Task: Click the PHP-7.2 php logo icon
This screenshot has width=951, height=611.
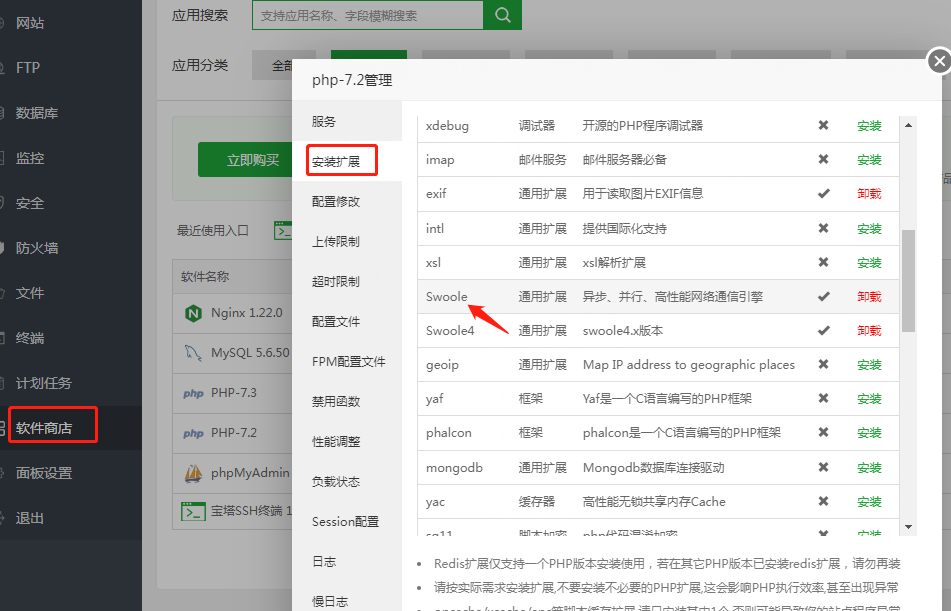Action: 193,433
